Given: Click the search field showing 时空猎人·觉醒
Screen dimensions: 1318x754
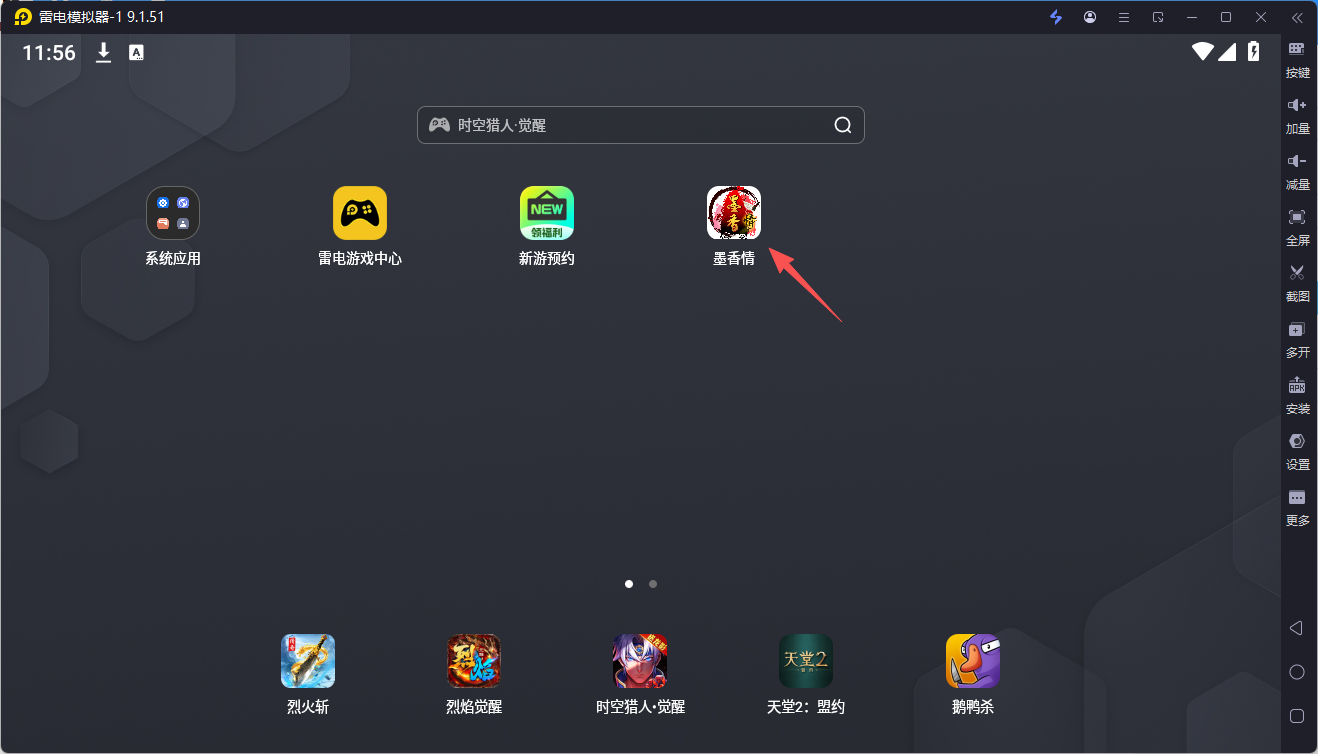Looking at the screenshot, I should point(641,125).
